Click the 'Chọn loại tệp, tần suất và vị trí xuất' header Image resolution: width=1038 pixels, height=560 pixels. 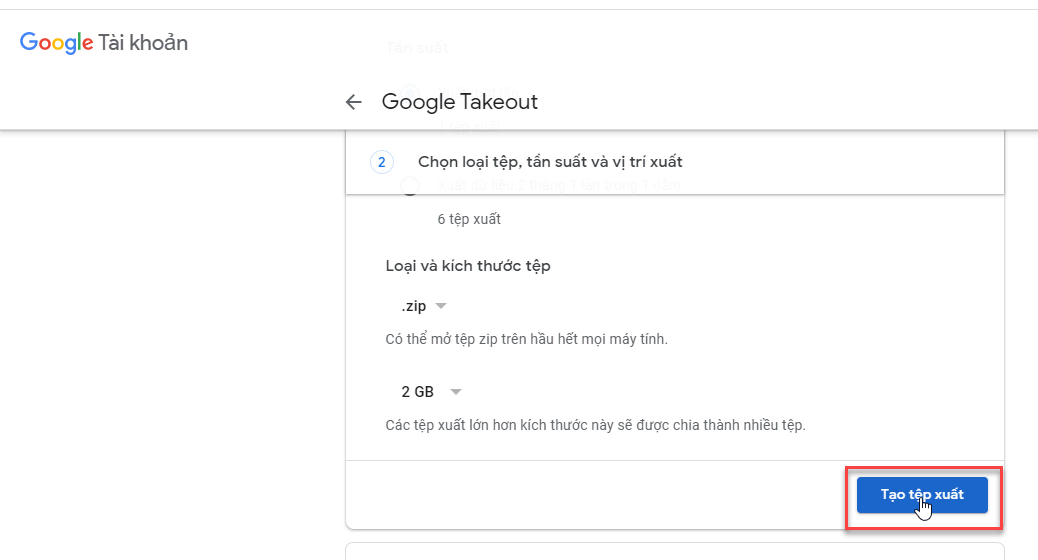click(x=549, y=162)
